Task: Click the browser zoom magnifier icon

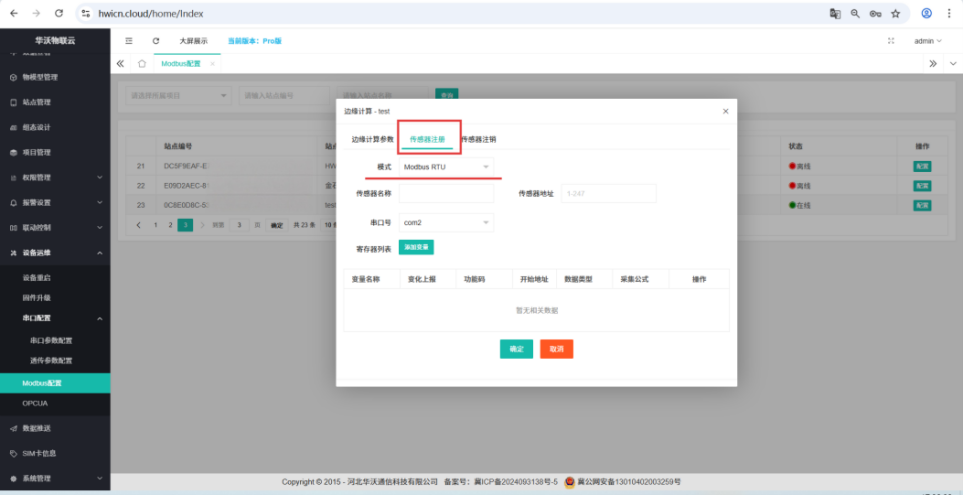Action: pos(855,14)
